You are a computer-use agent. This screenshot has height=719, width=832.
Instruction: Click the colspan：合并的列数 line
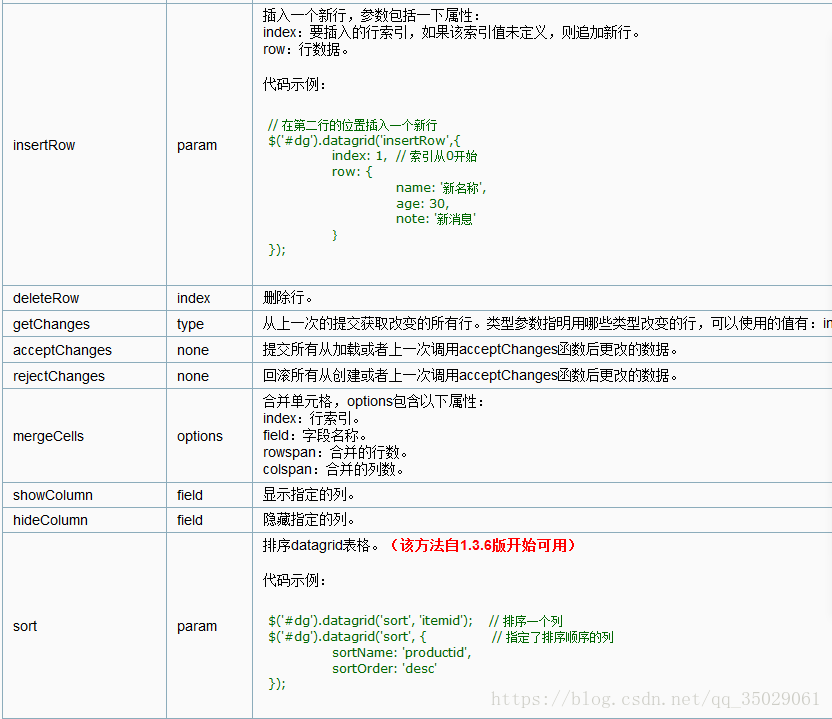pos(333,470)
